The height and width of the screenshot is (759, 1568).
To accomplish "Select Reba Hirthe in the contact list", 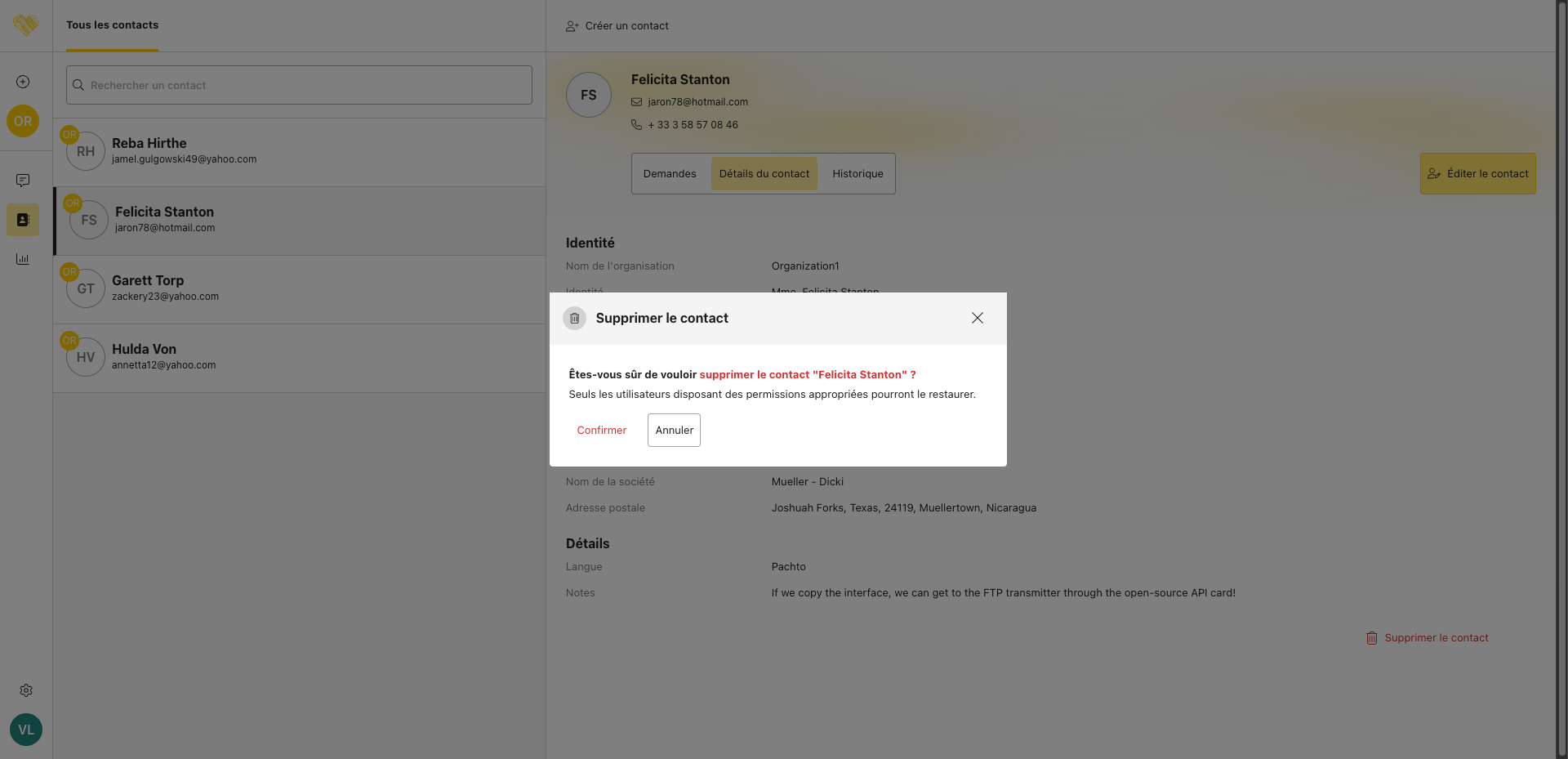I will coord(299,152).
